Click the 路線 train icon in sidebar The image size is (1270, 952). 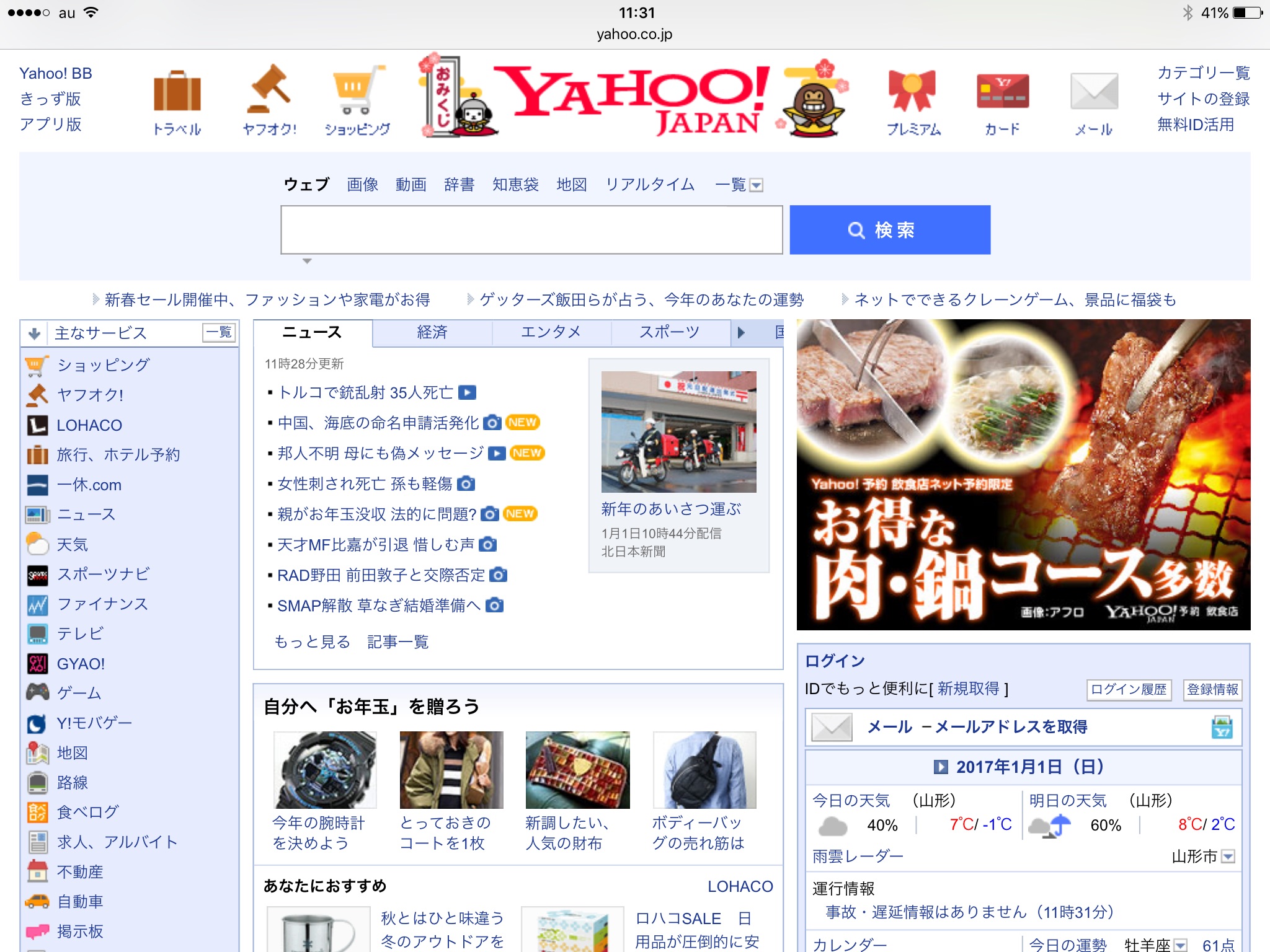coord(37,783)
